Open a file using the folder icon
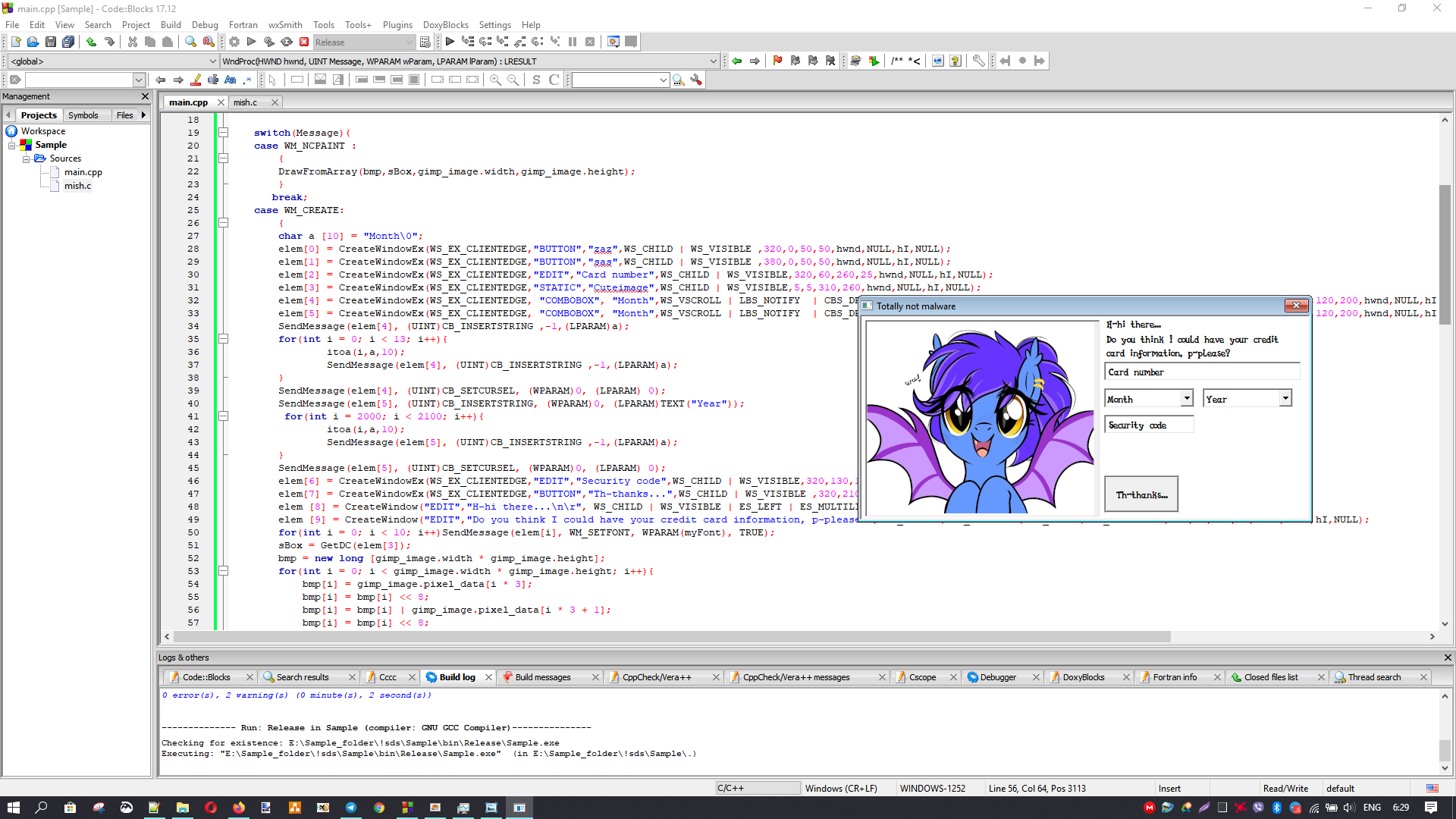This screenshot has width=1456, height=819. click(33, 42)
